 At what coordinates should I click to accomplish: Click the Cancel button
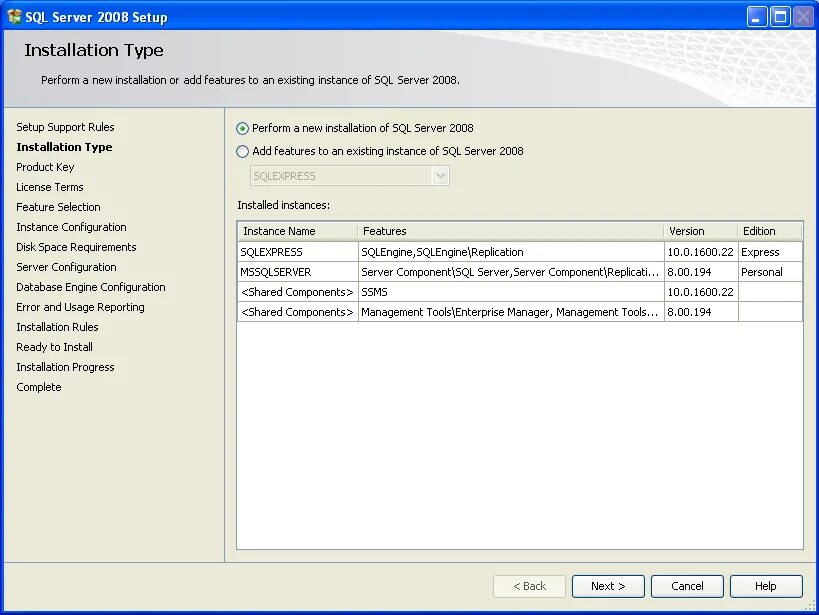687,586
